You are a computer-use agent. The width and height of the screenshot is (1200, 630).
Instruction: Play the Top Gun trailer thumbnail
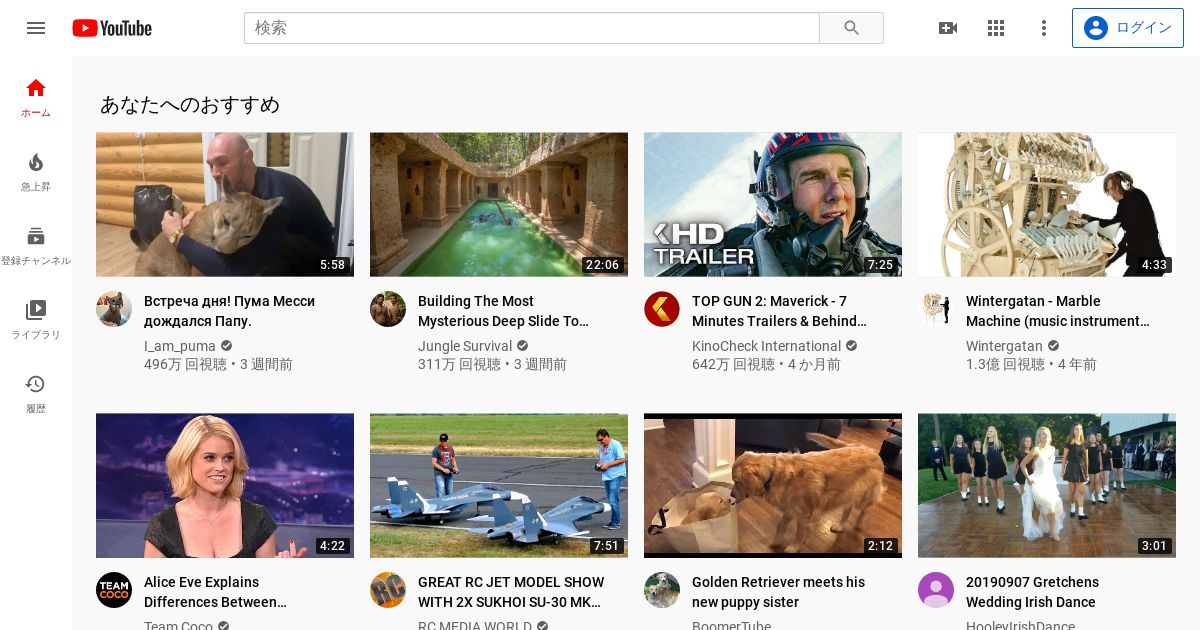coord(773,205)
